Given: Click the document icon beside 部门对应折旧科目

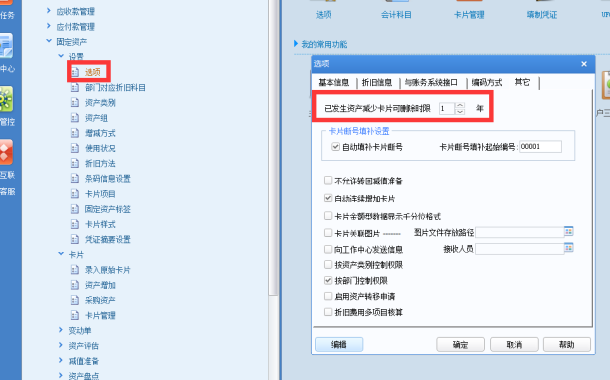Looking at the screenshot, I should 75,88.
